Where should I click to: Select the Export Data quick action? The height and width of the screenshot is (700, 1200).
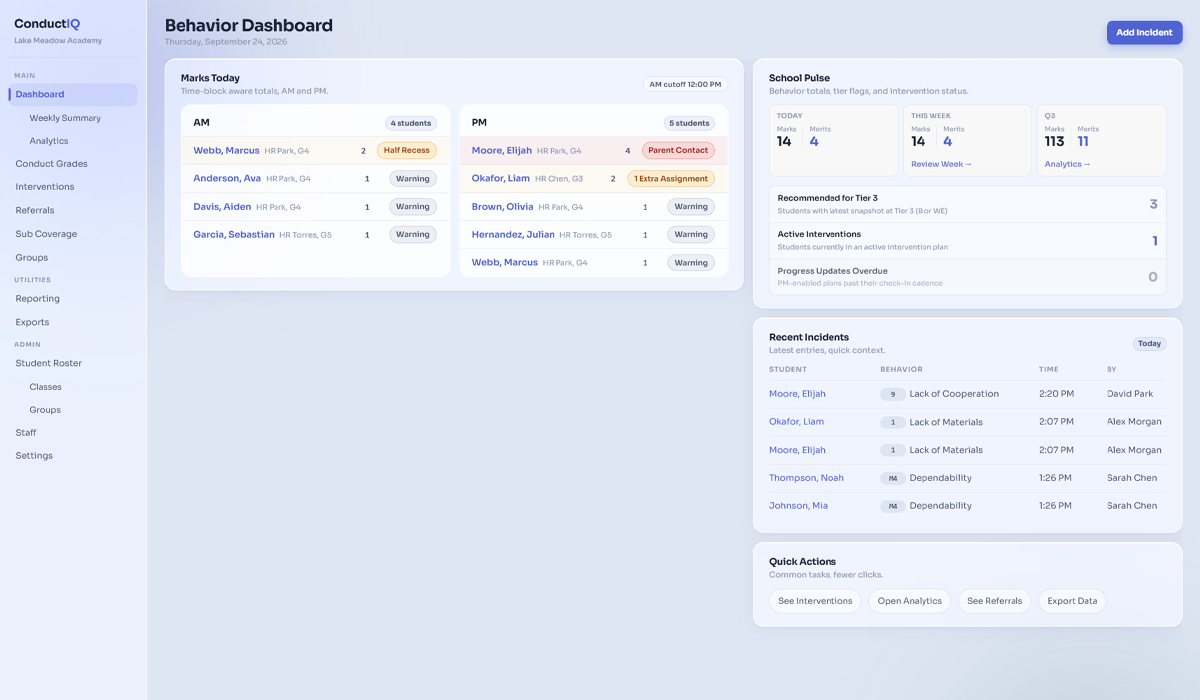(1071, 601)
